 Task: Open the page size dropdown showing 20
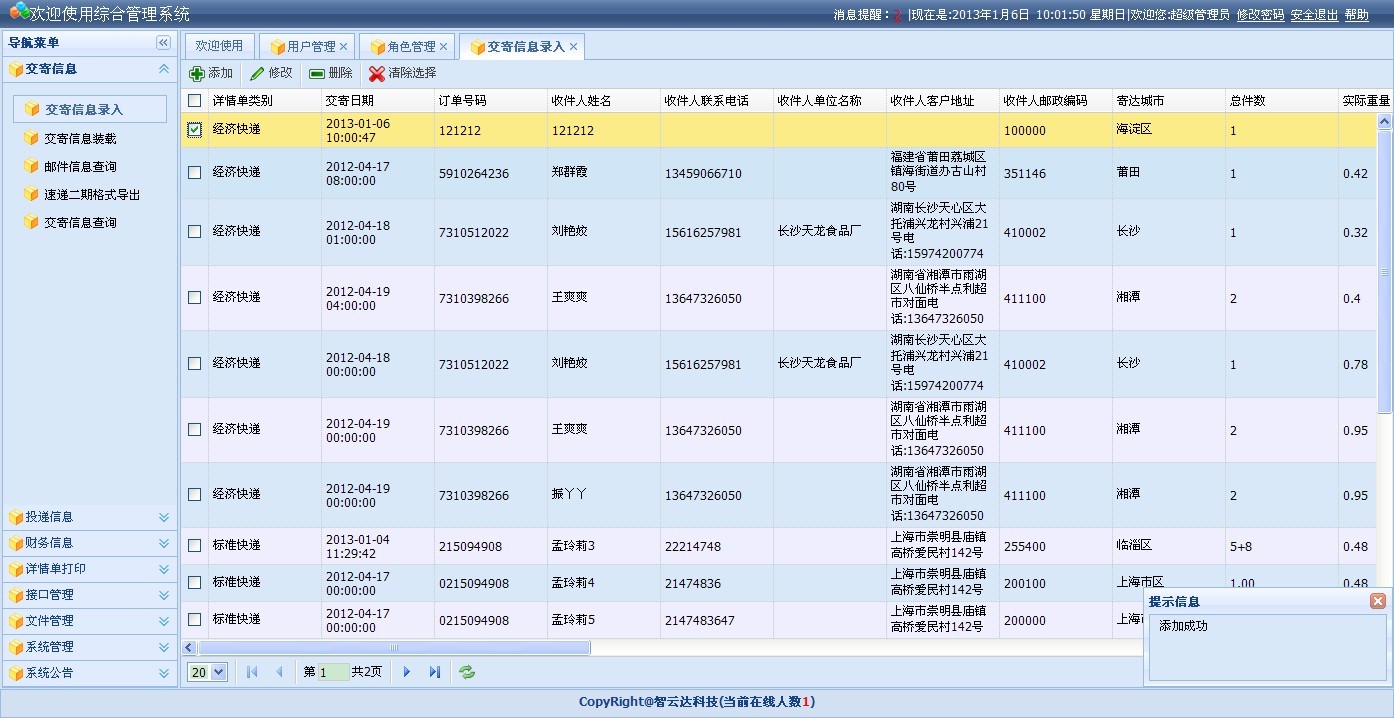tap(208, 672)
